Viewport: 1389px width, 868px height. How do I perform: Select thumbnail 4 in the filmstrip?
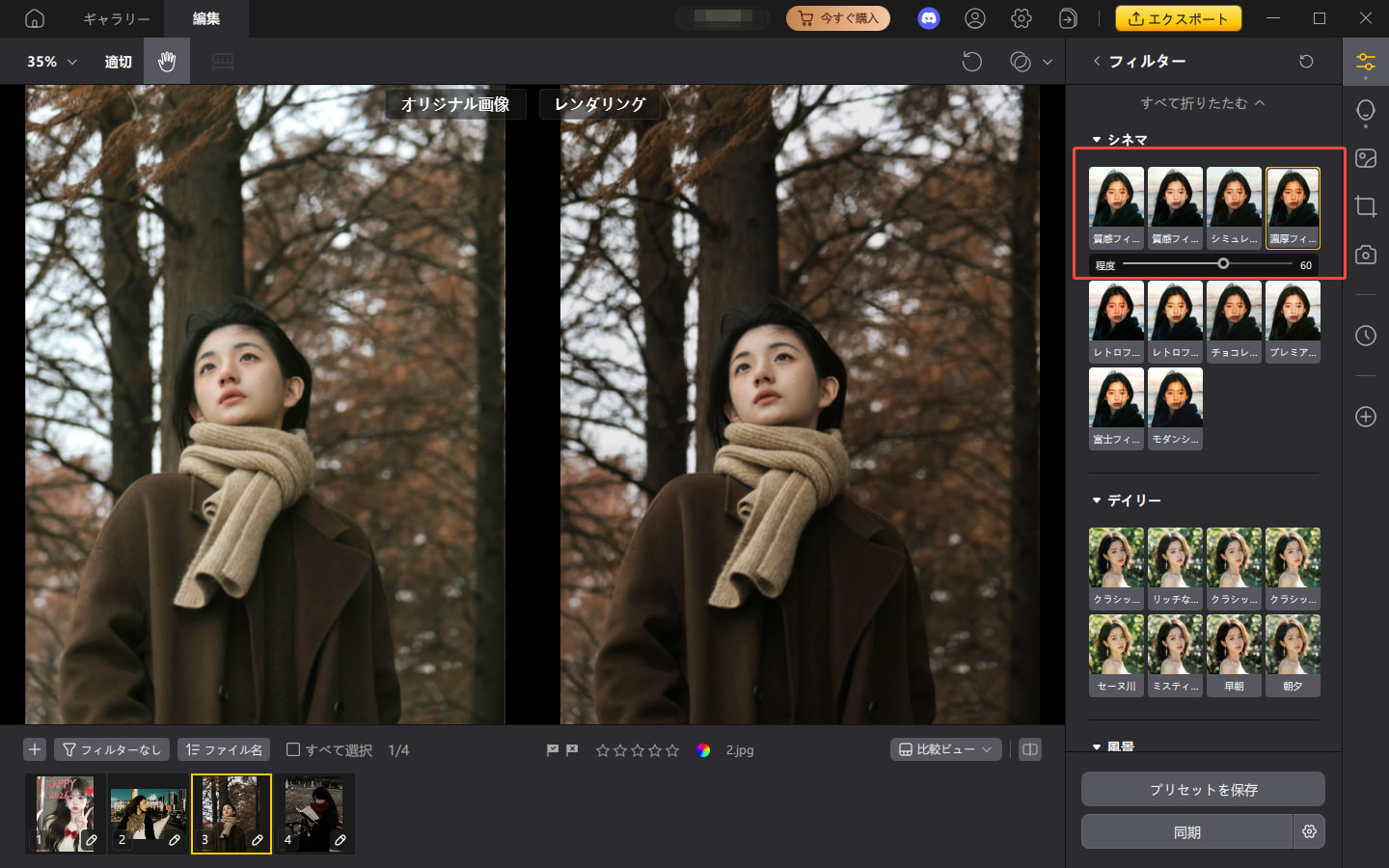pos(315,813)
